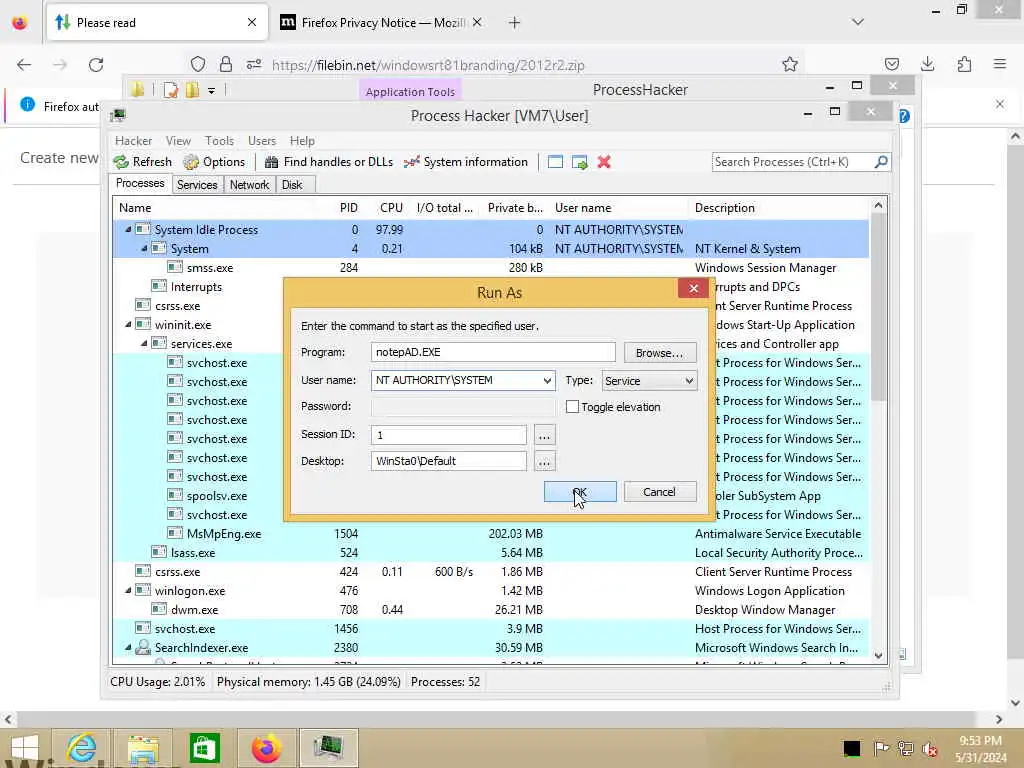The height and width of the screenshot is (768, 1024).
Task: Click Cancel in Run As dialog
Action: tap(660, 492)
